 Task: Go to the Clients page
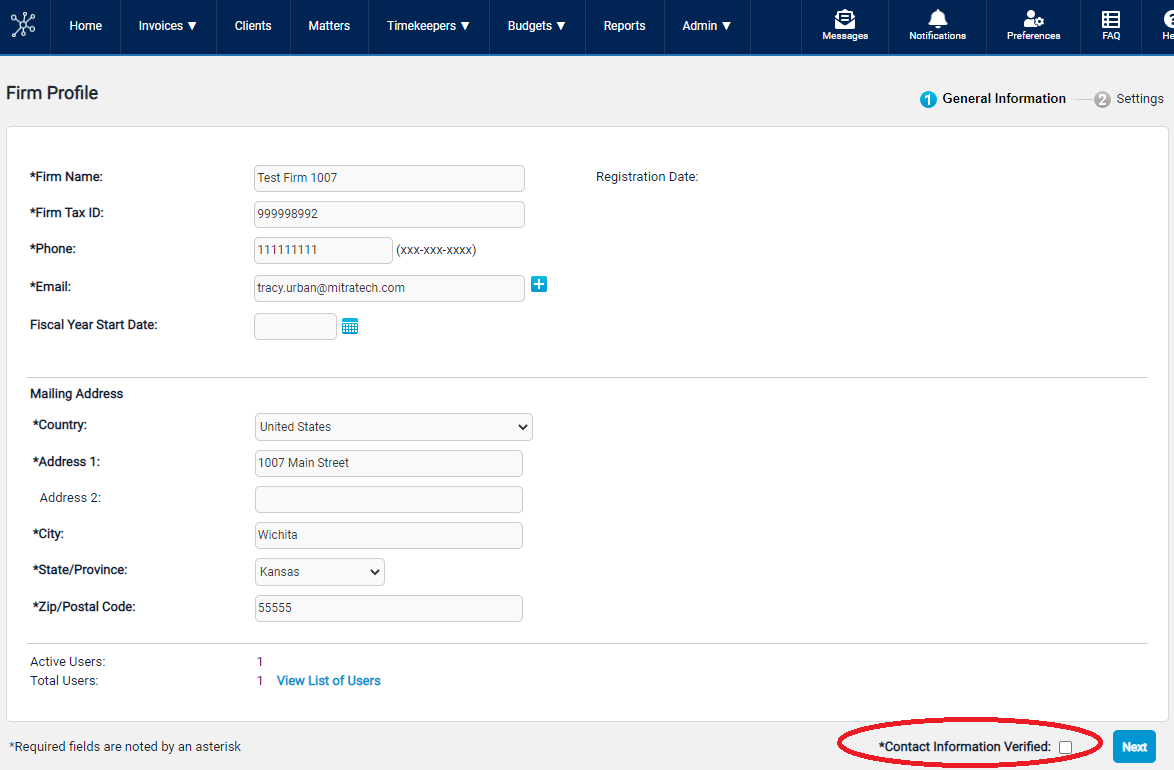coord(253,26)
